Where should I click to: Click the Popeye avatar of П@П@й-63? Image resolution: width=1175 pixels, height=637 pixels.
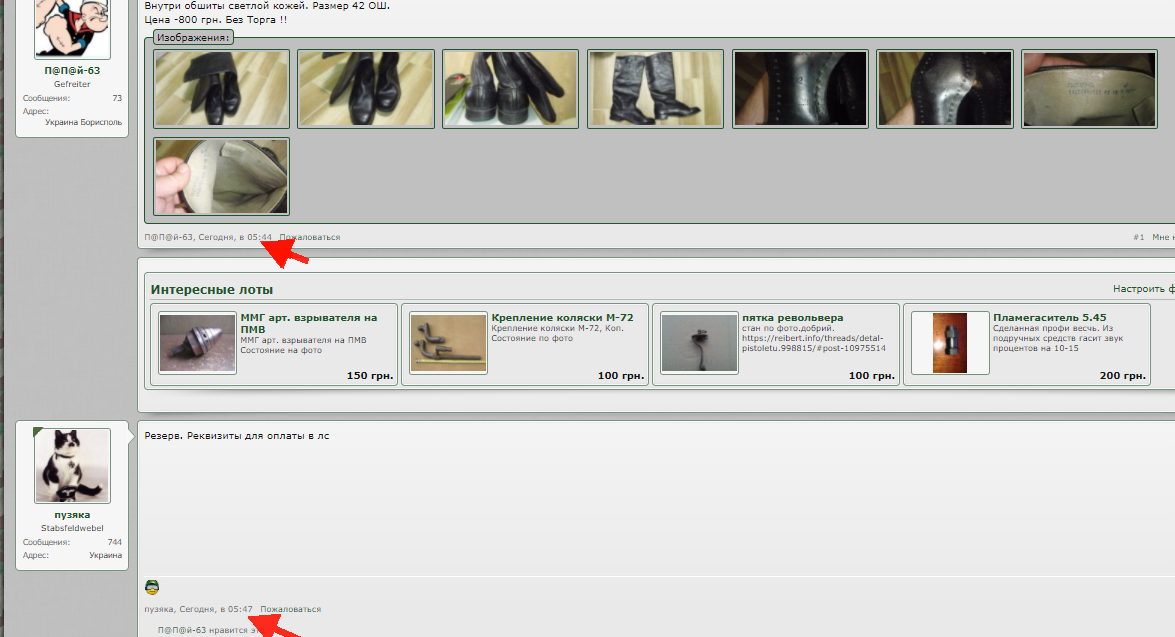coord(73,28)
